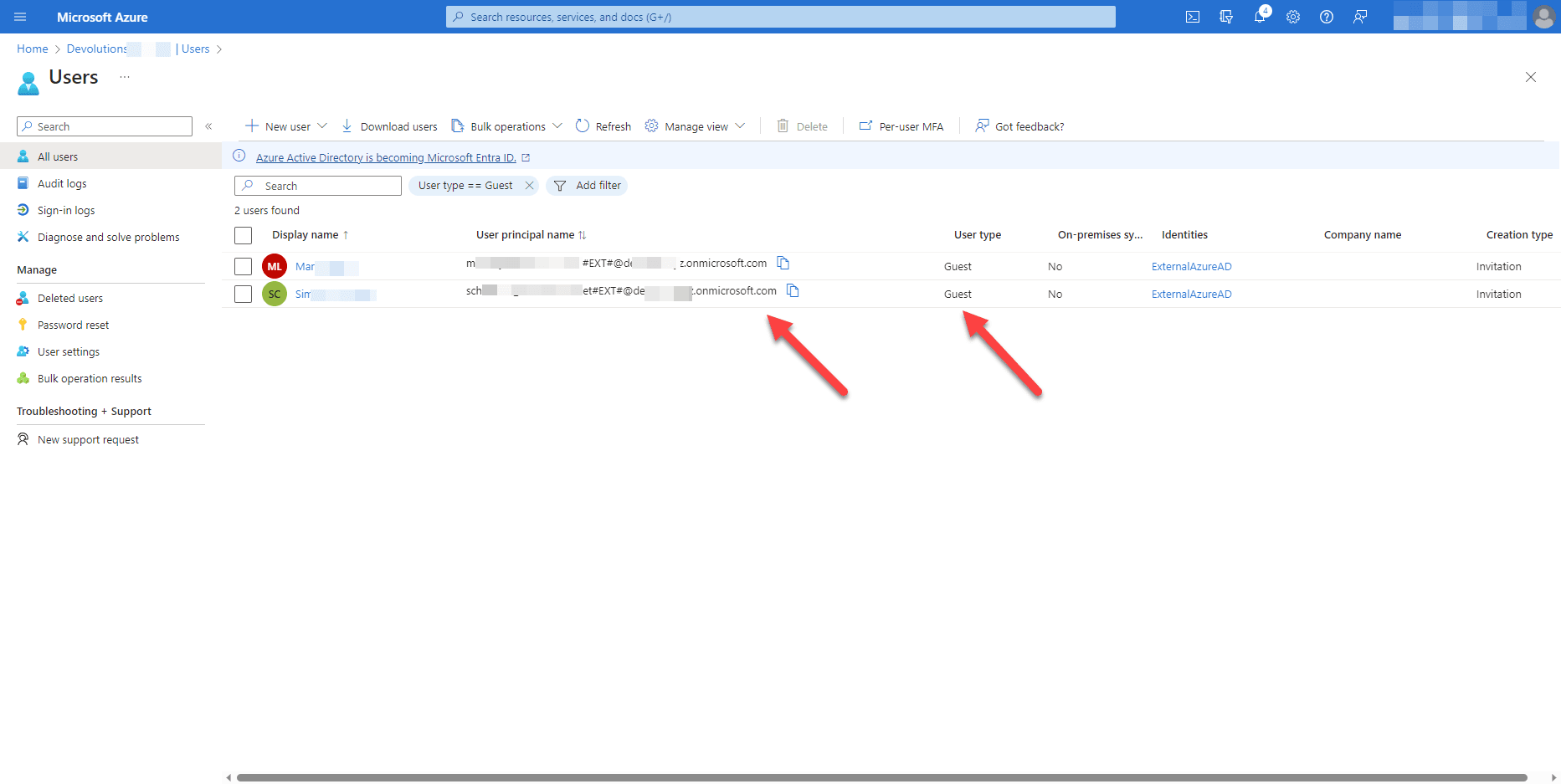This screenshot has width=1561, height=784.
Task: Open the Microsoft Entra ID announcement link
Action: coord(386,157)
